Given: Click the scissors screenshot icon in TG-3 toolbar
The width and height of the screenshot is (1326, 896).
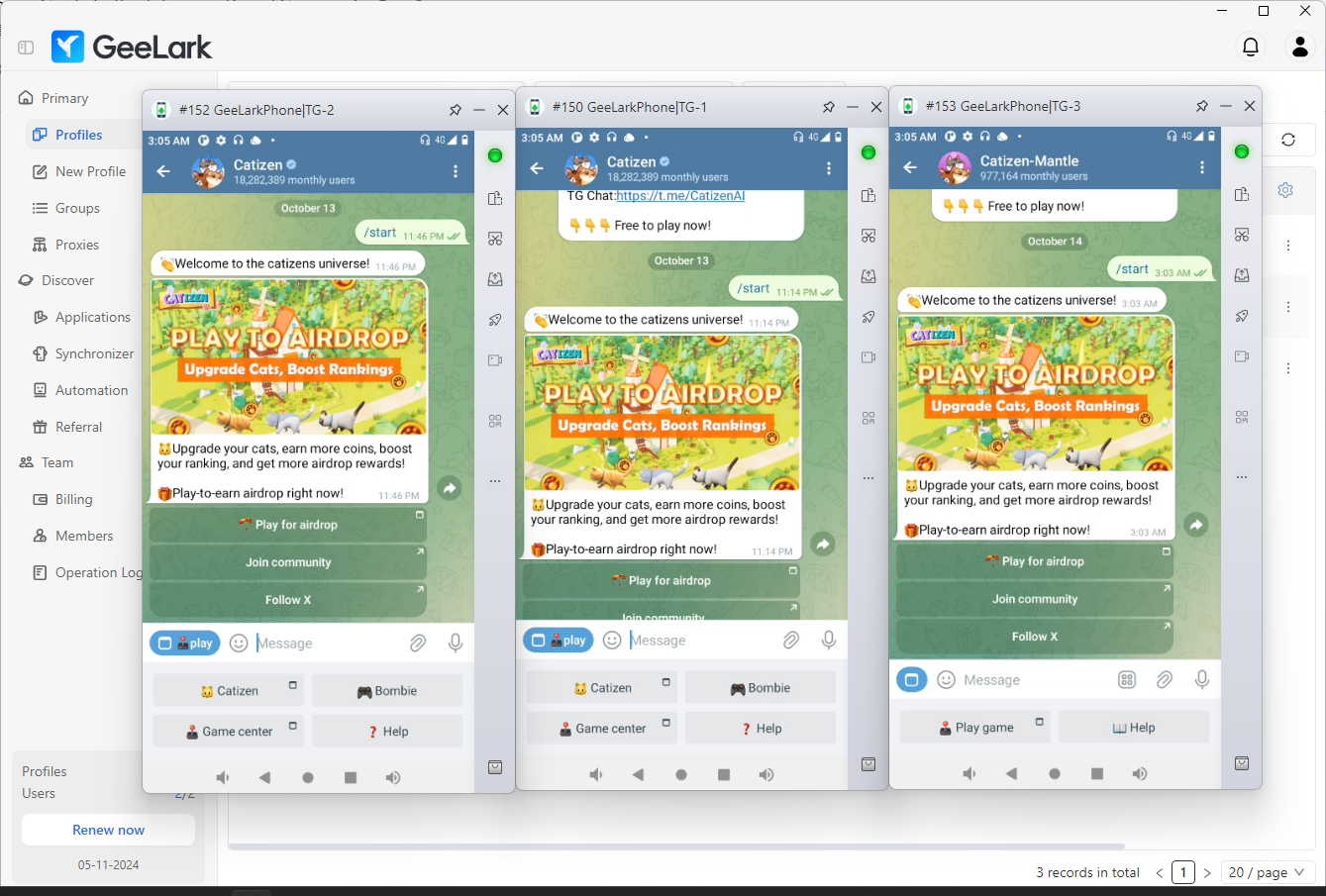Looking at the screenshot, I should click(x=1242, y=235).
